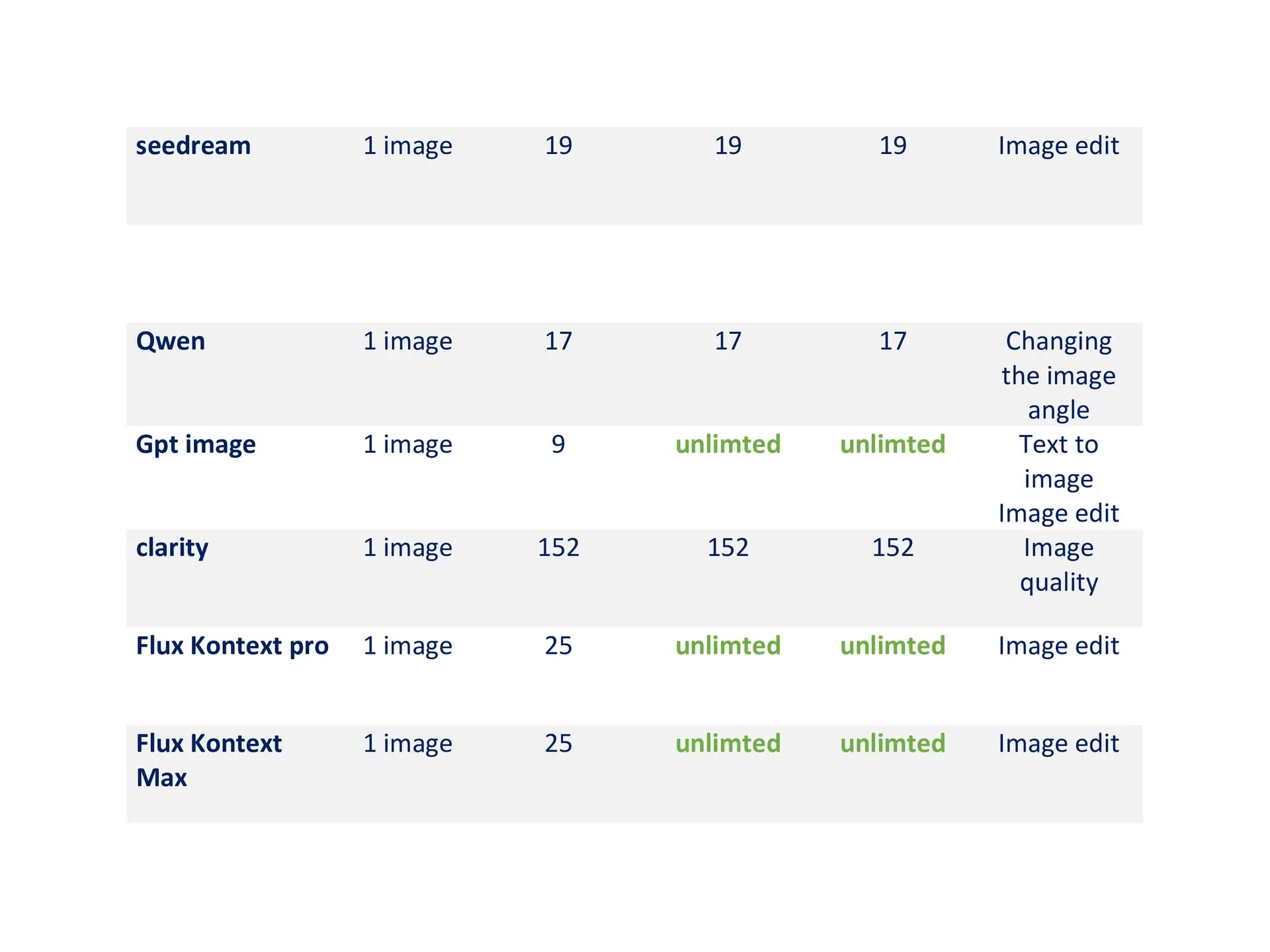Click the "seedream" model name
Screen dimensions: 1270x952
193,146
